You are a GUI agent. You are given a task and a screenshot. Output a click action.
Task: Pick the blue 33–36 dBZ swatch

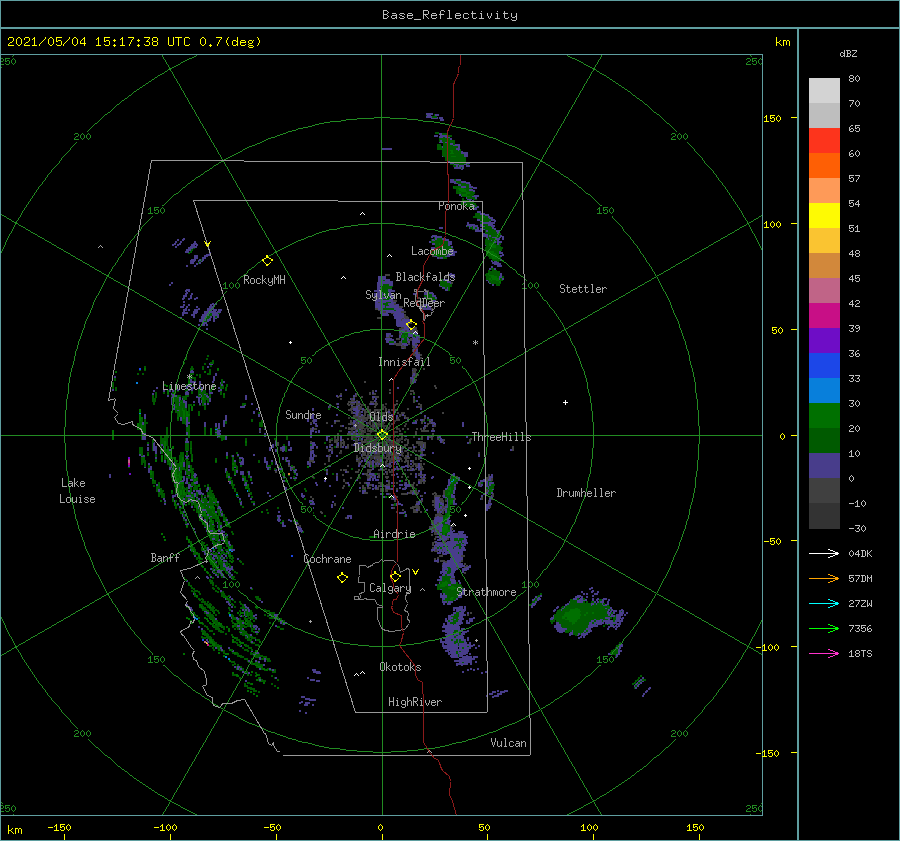pyautogui.click(x=824, y=366)
